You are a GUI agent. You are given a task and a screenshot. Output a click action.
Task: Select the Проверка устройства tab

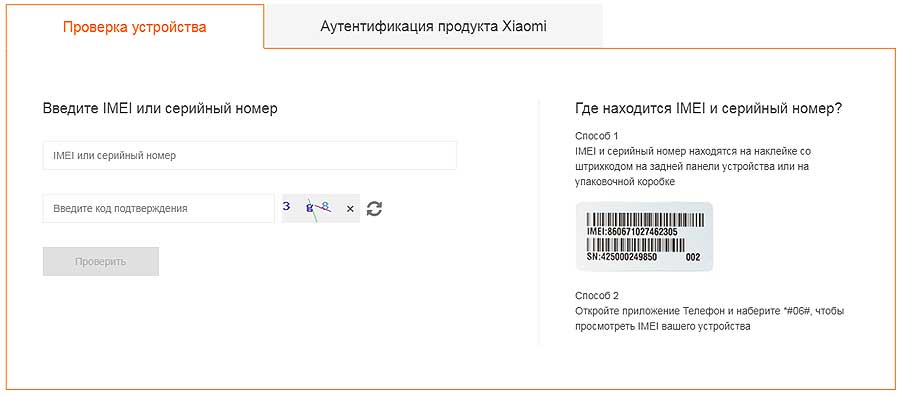click(134, 27)
